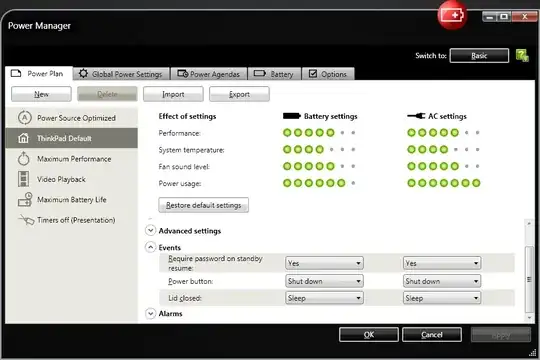Click the Lid closed label
Image resolution: width=540 pixels, height=360 pixels.
pos(185,298)
